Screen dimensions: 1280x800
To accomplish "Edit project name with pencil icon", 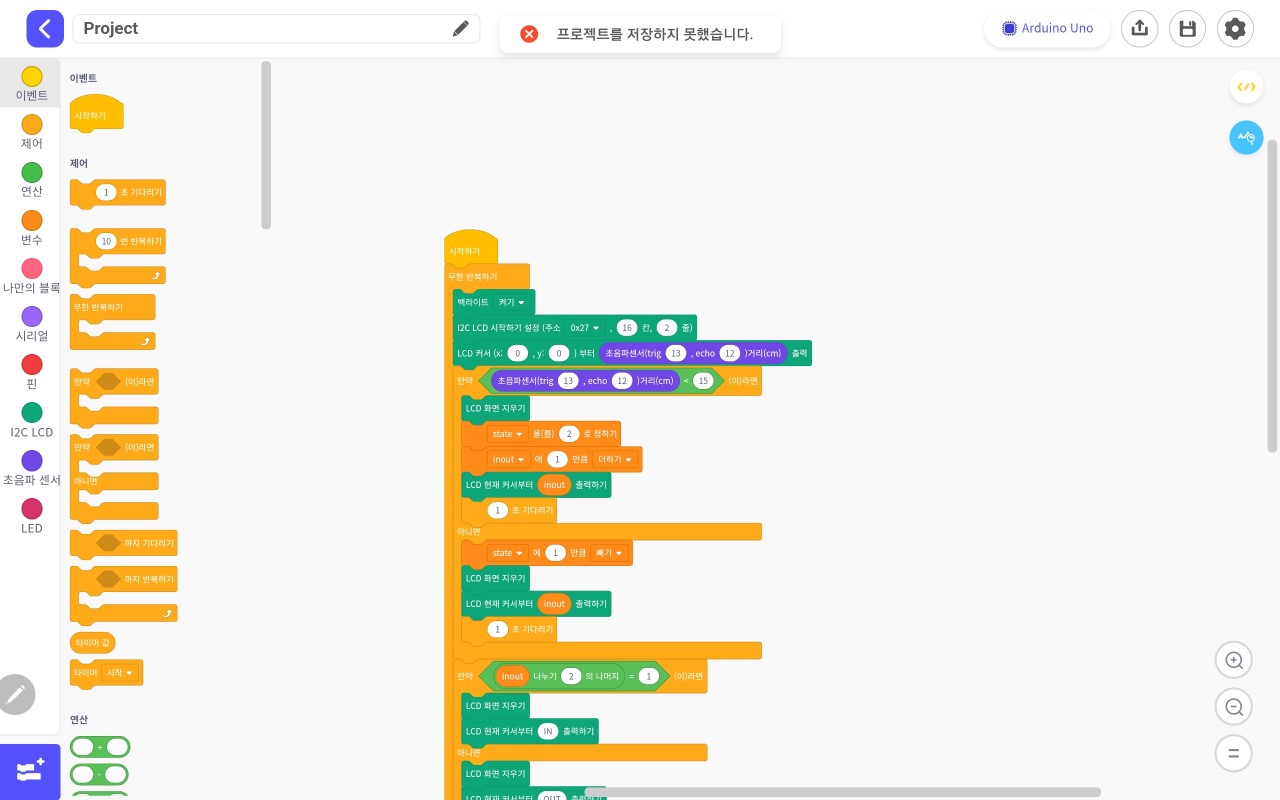I will pyautogui.click(x=460, y=29).
